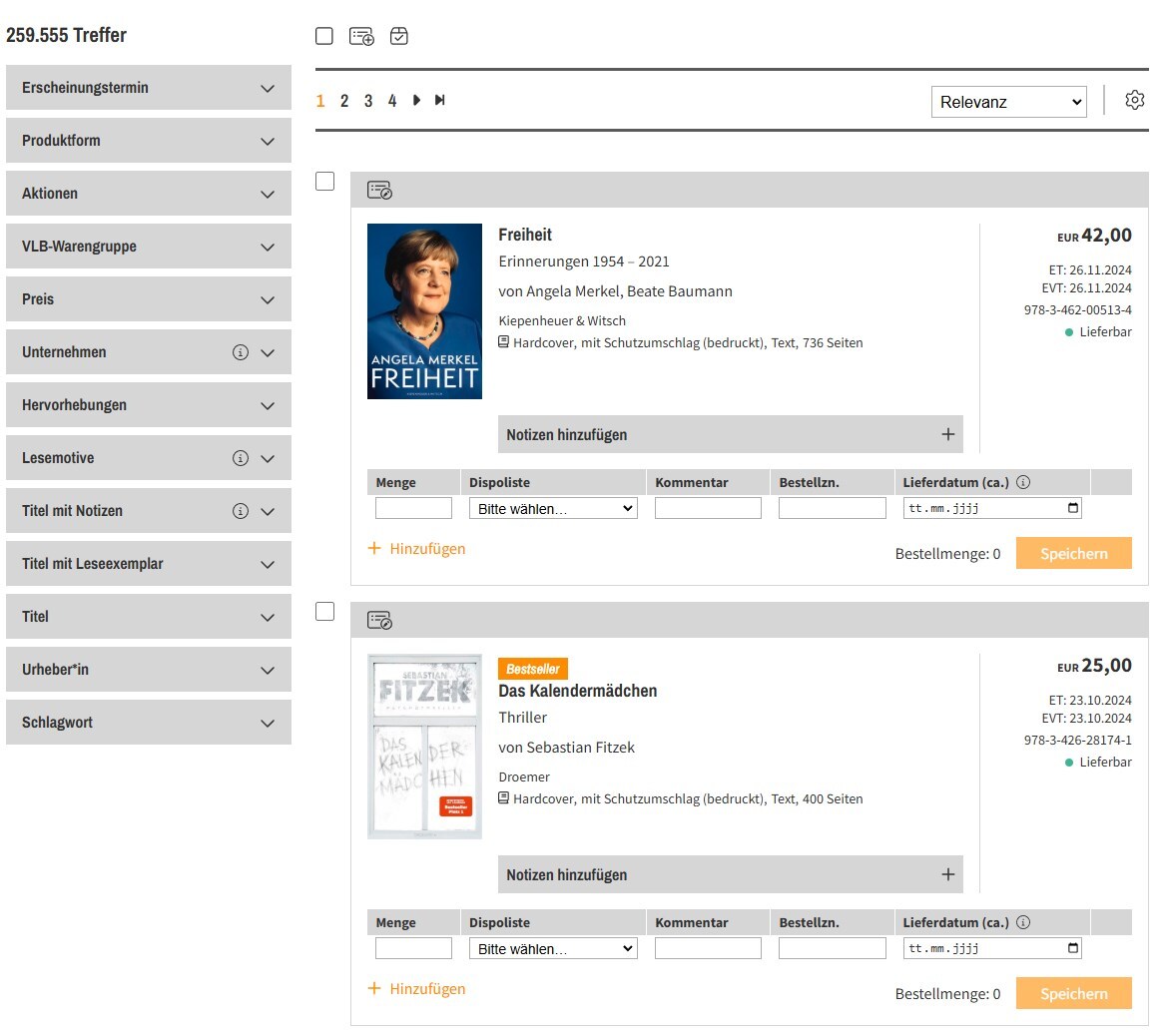Open calendar picker for Kalendermädchen delivery date
This screenshot has height=1036, width=1164.
1073,948
